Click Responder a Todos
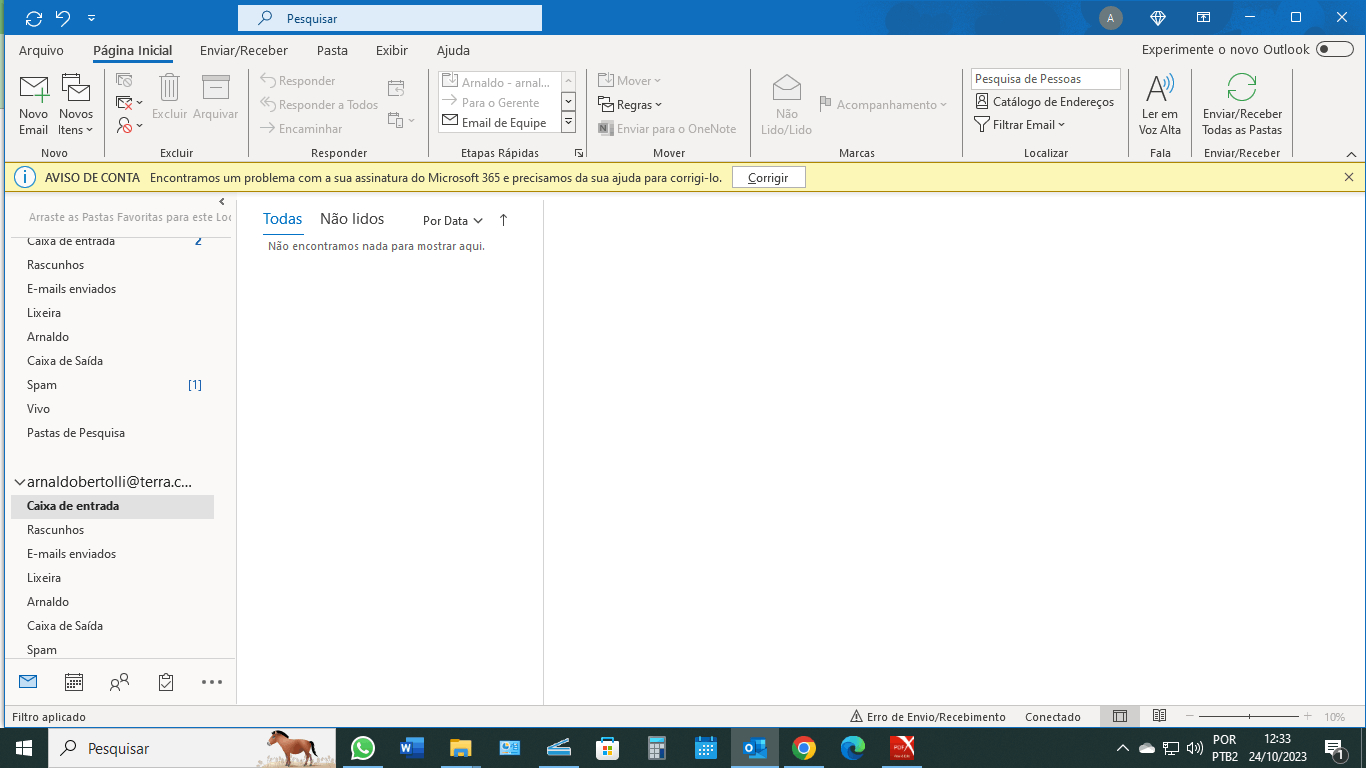The height and width of the screenshot is (768, 1366). pos(319,105)
